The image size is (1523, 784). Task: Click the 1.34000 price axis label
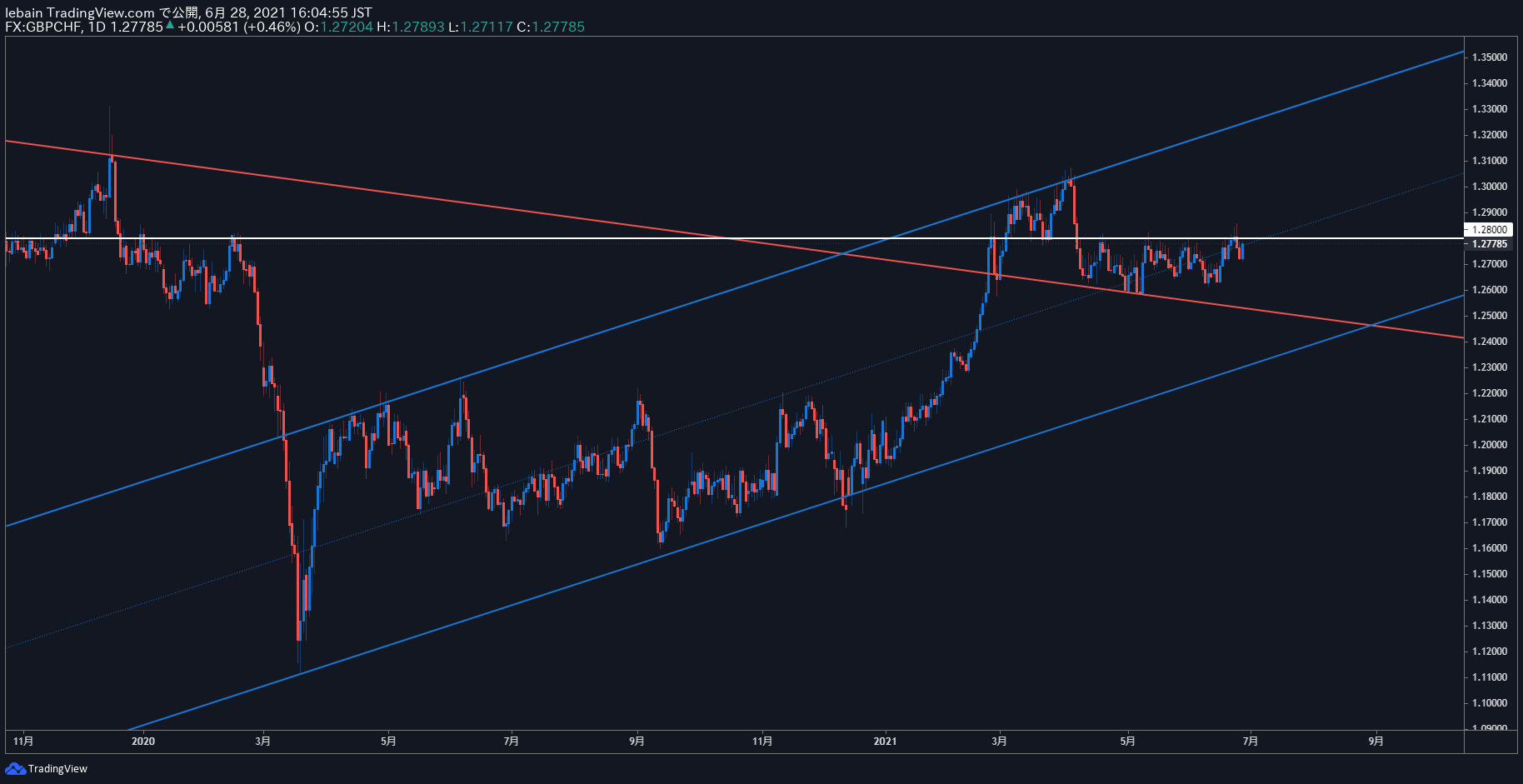click(x=1490, y=83)
